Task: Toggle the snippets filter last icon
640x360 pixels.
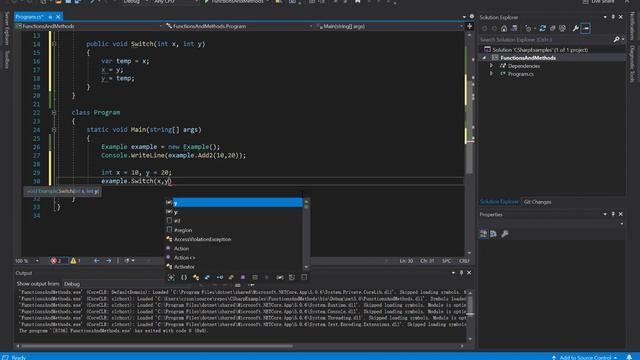Action: [304, 278]
